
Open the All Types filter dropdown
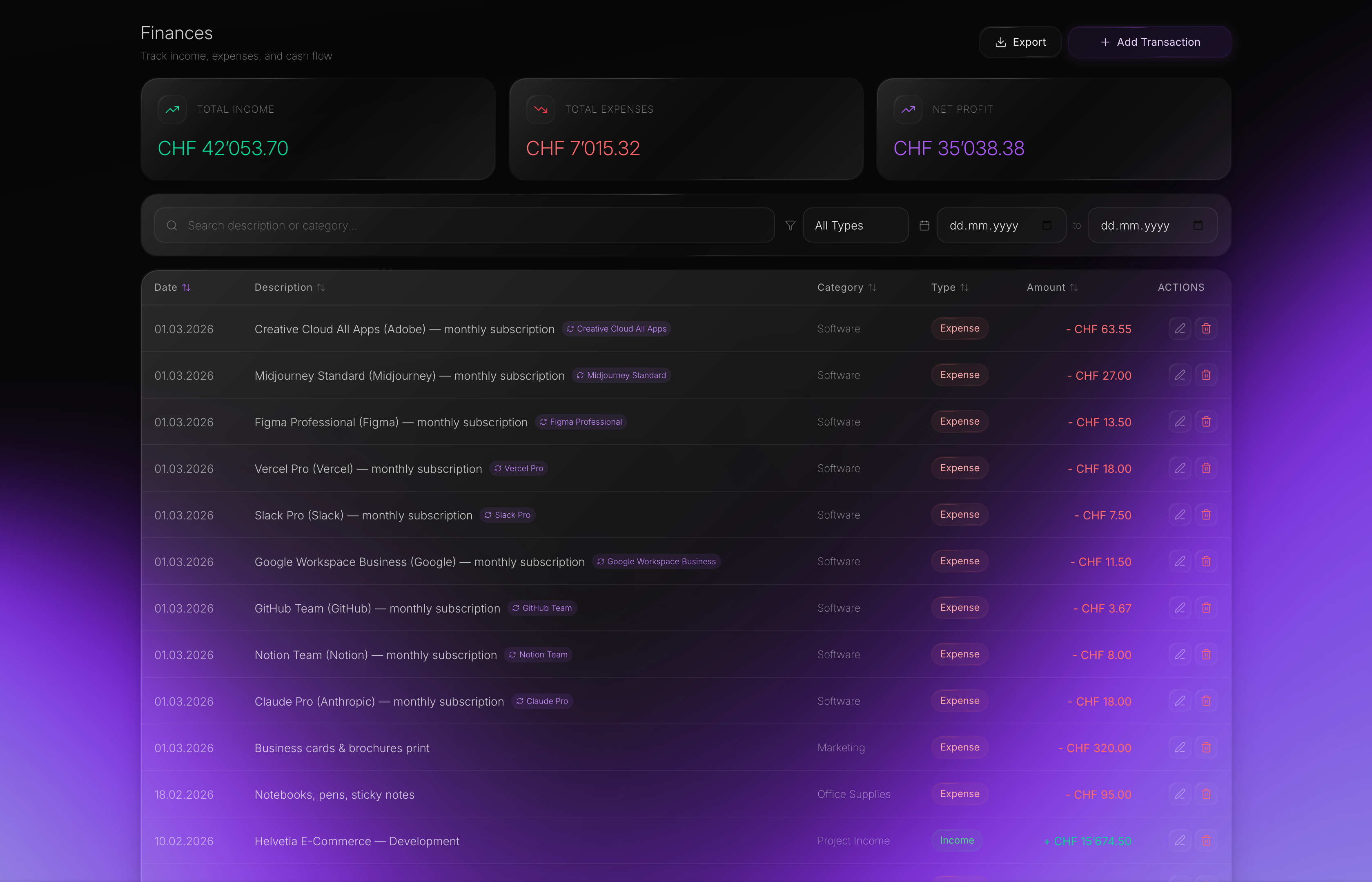855,225
